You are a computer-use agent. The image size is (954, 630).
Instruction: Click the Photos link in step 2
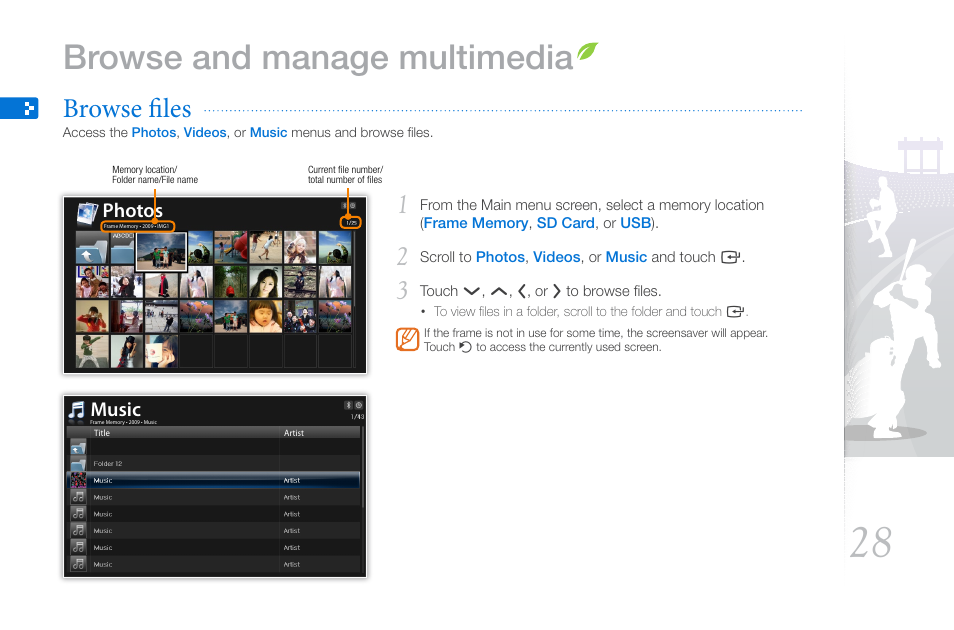click(x=500, y=257)
